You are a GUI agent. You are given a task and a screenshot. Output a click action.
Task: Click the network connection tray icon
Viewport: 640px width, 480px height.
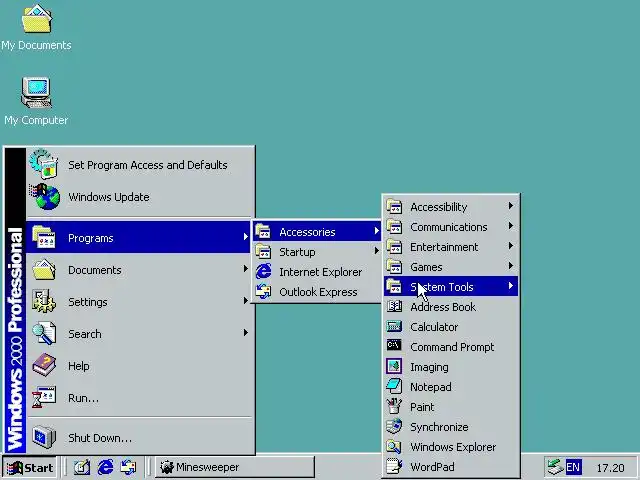(x=555, y=467)
